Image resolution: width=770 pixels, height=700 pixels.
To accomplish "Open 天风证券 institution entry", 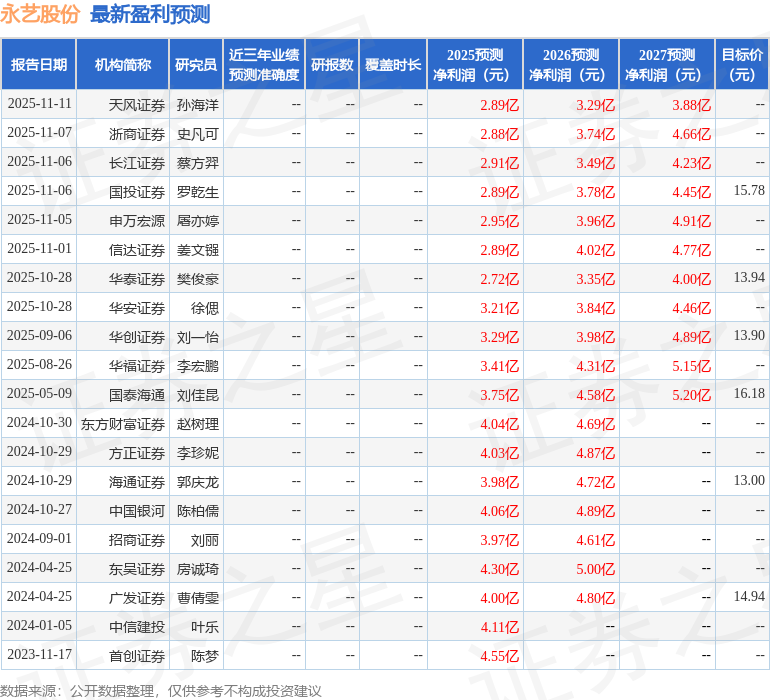I will (137, 104).
